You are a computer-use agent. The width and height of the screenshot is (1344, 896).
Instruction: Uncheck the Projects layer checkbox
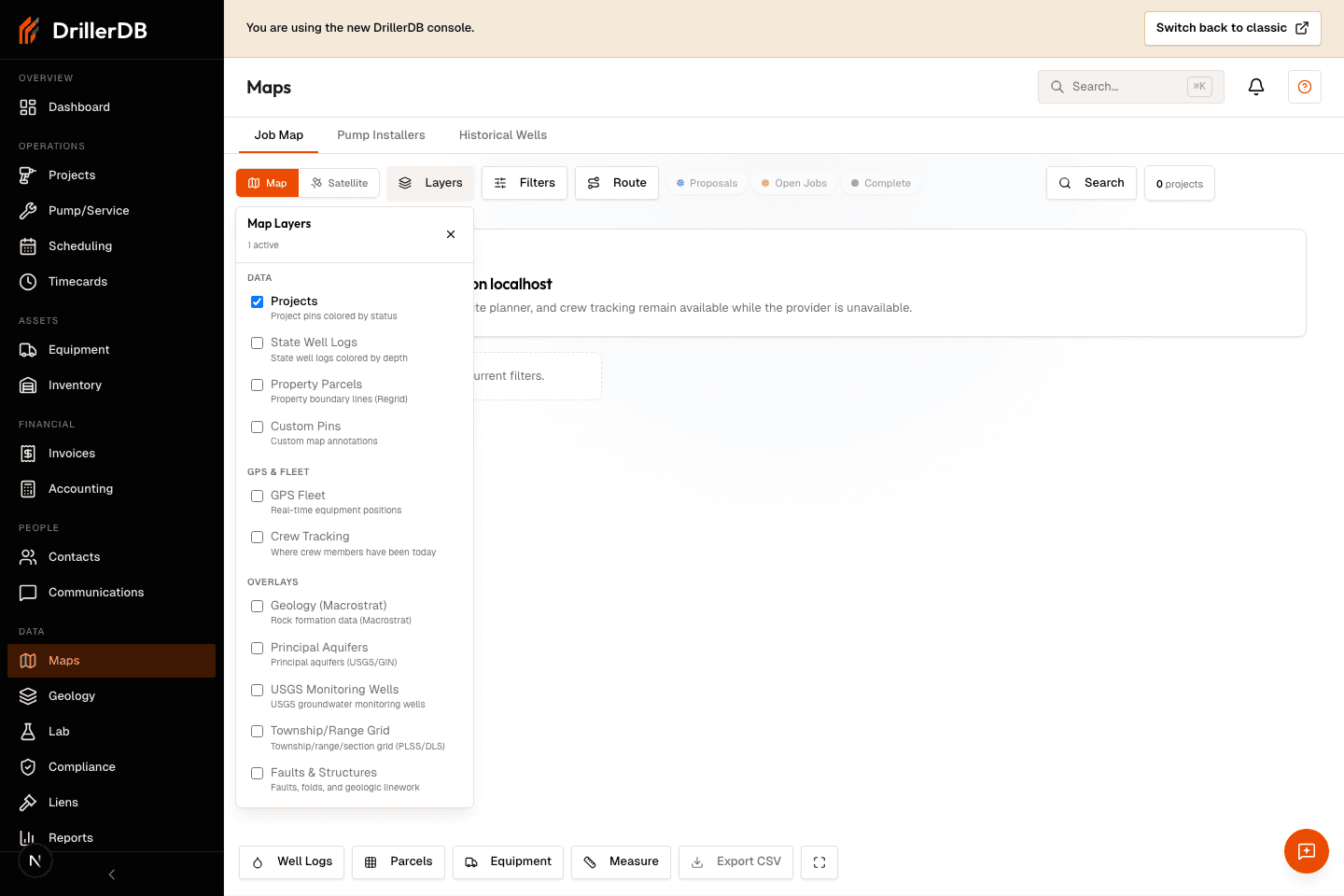(x=257, y=301)
